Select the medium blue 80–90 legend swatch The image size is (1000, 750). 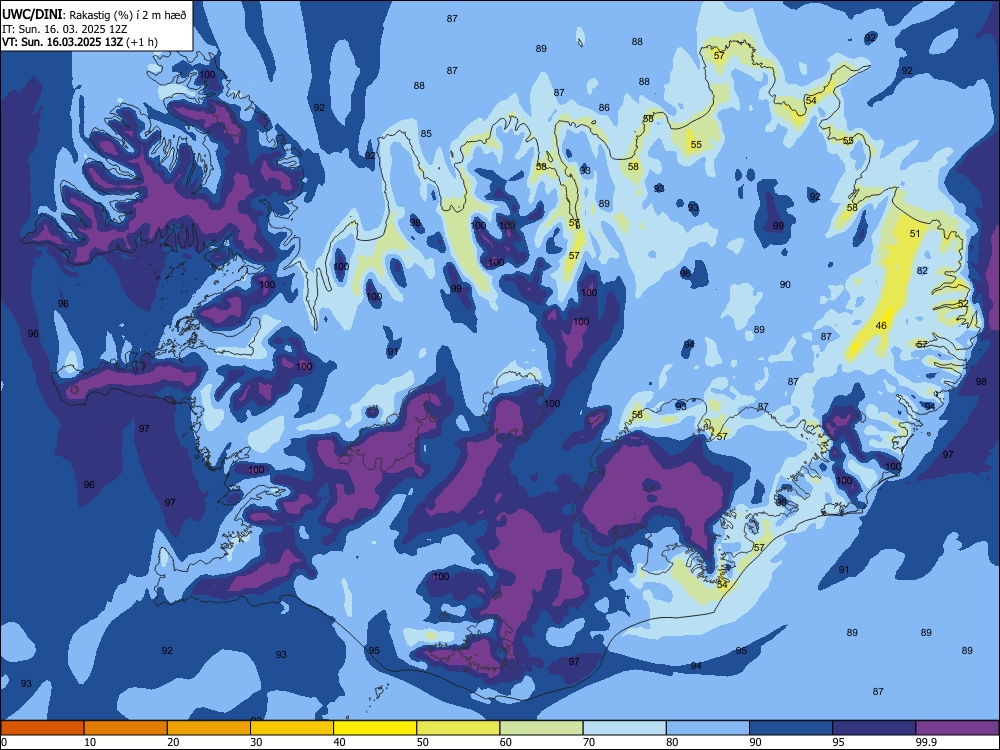click(708, 728)
